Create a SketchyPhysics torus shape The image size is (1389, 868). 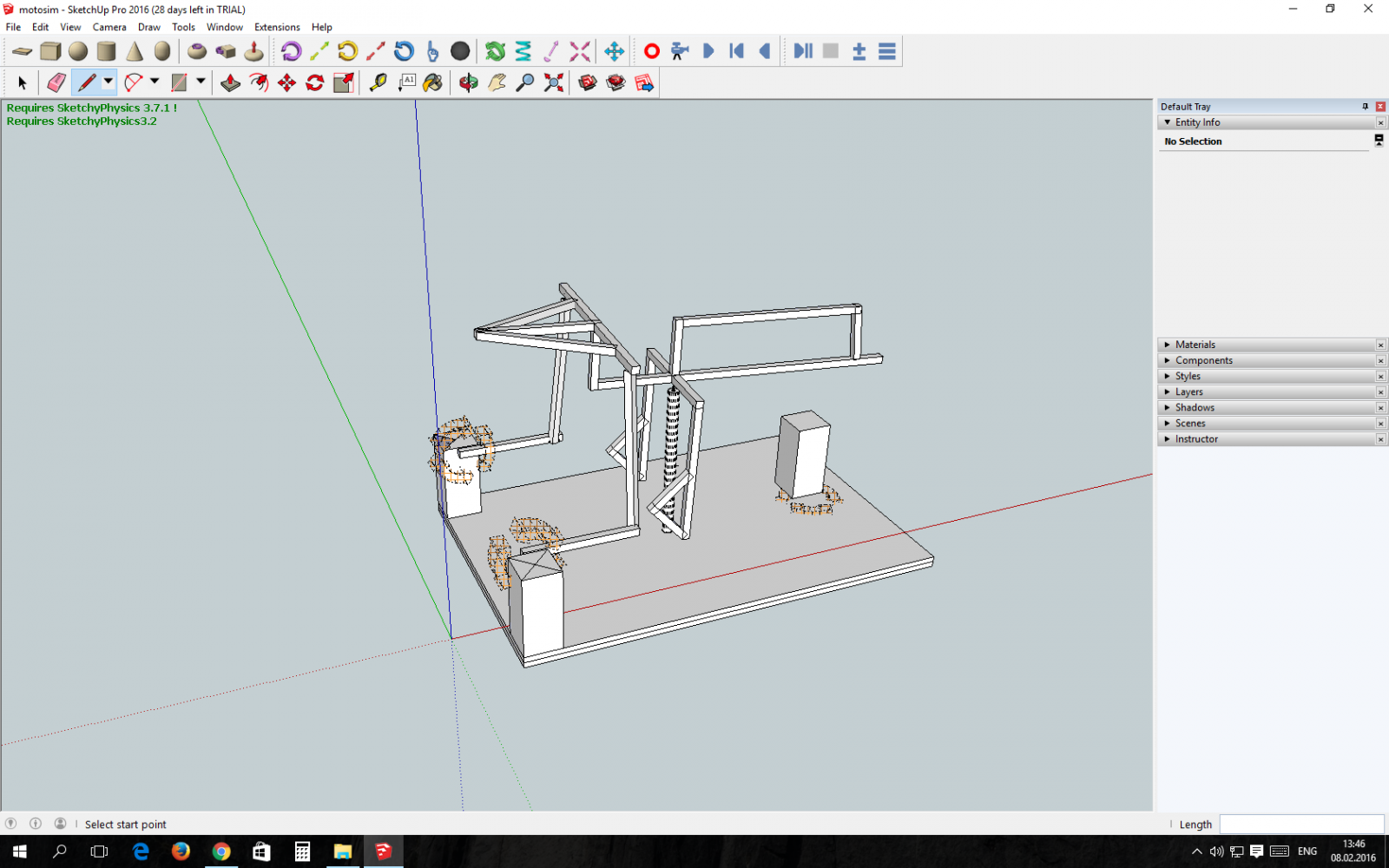[197, 51]
